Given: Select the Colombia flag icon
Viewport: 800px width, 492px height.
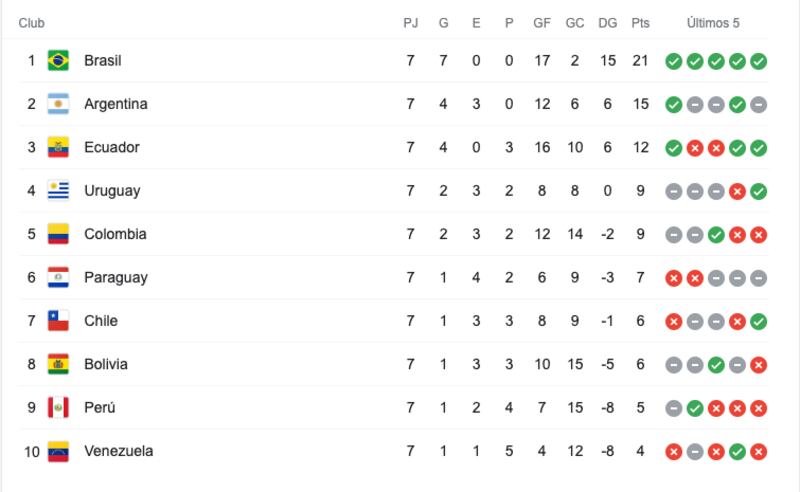Looking at the screenshot, I should click(58, 234).
